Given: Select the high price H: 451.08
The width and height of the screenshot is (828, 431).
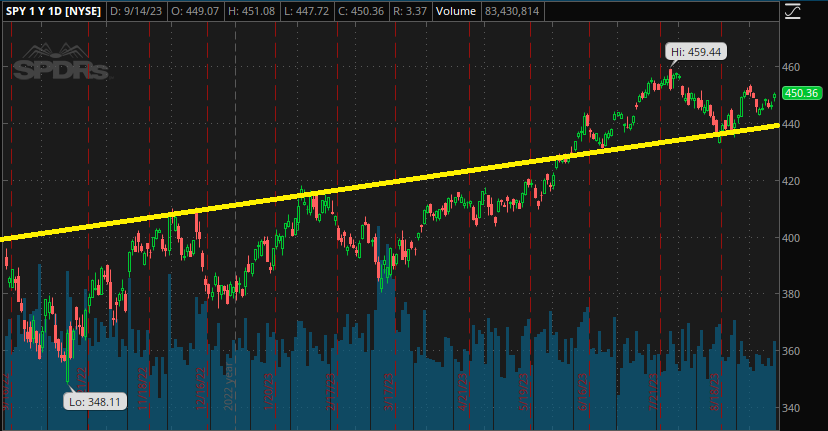Looking at the screenshot, I should (251, 11).
